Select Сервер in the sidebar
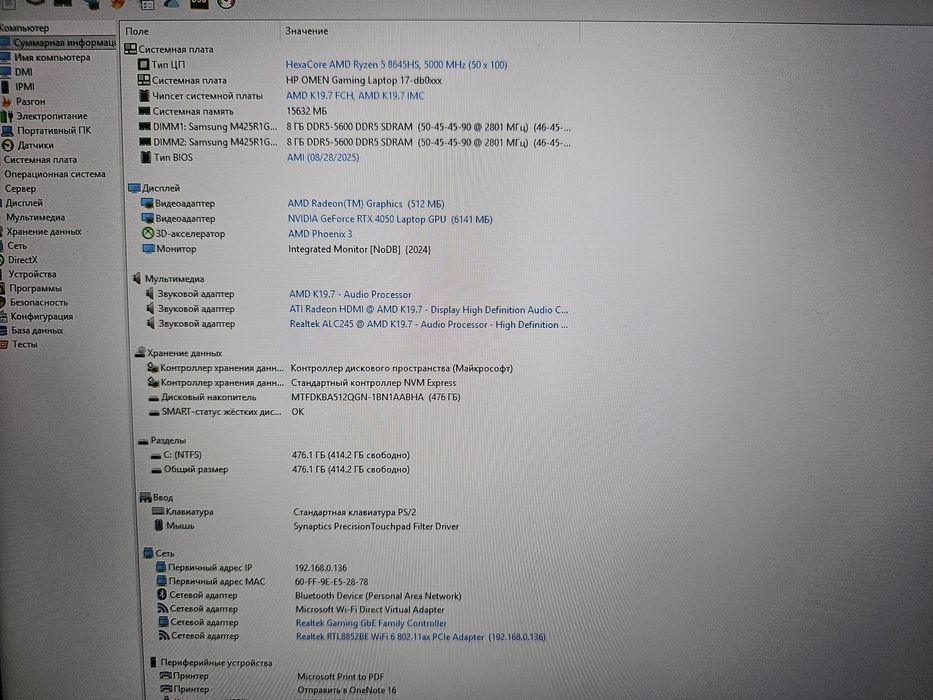The width and height of the screenshot is (933, 700). 20,189
